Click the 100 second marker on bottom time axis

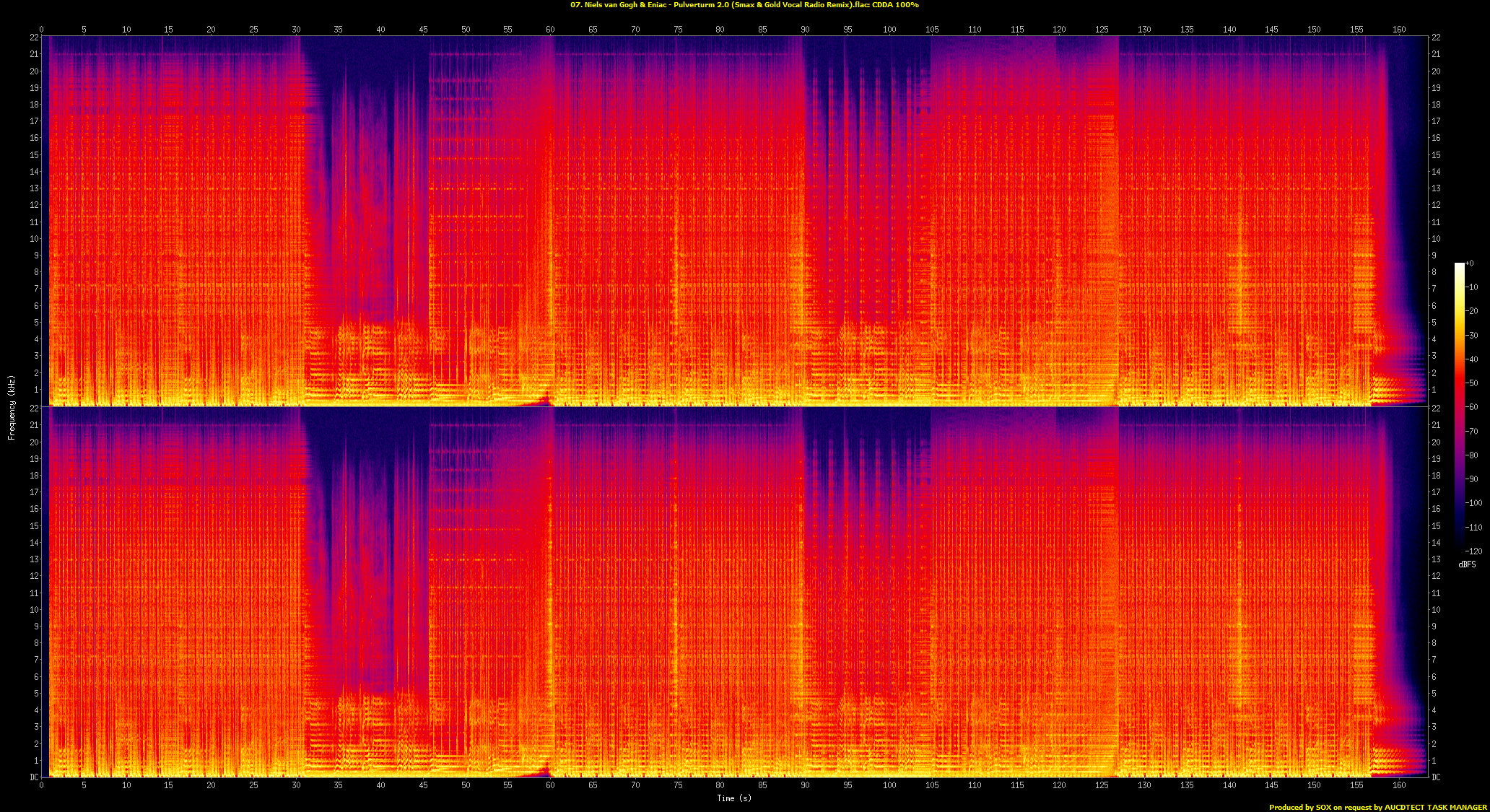coord(889,785)
